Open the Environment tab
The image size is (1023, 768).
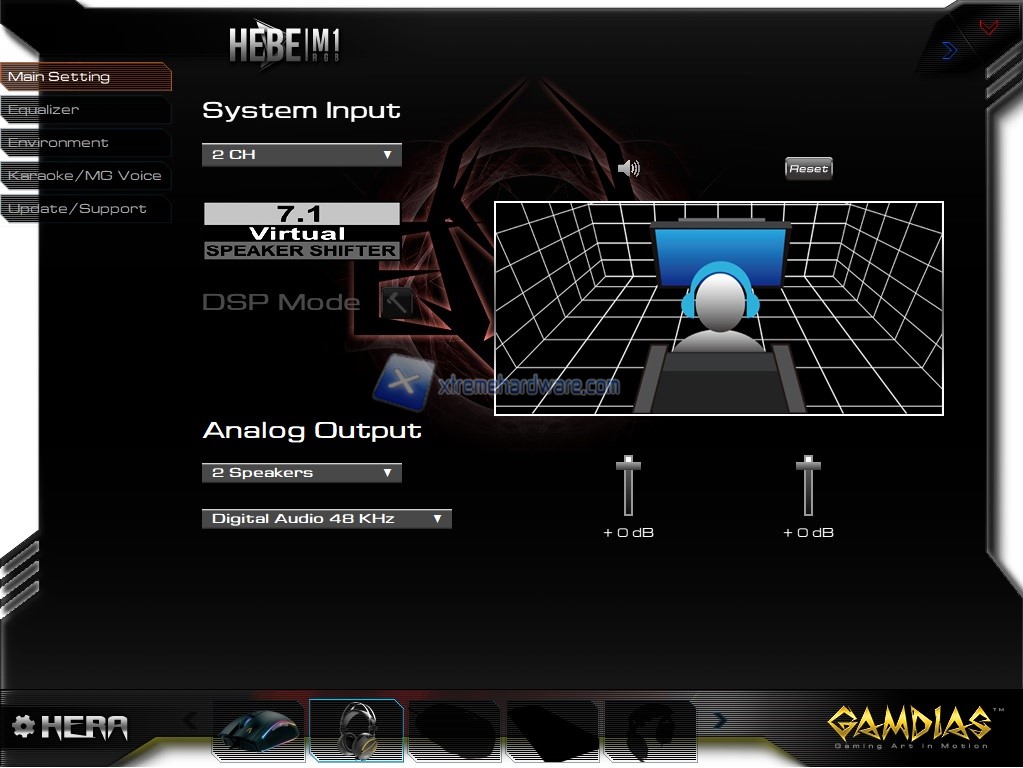coord(58,143)
